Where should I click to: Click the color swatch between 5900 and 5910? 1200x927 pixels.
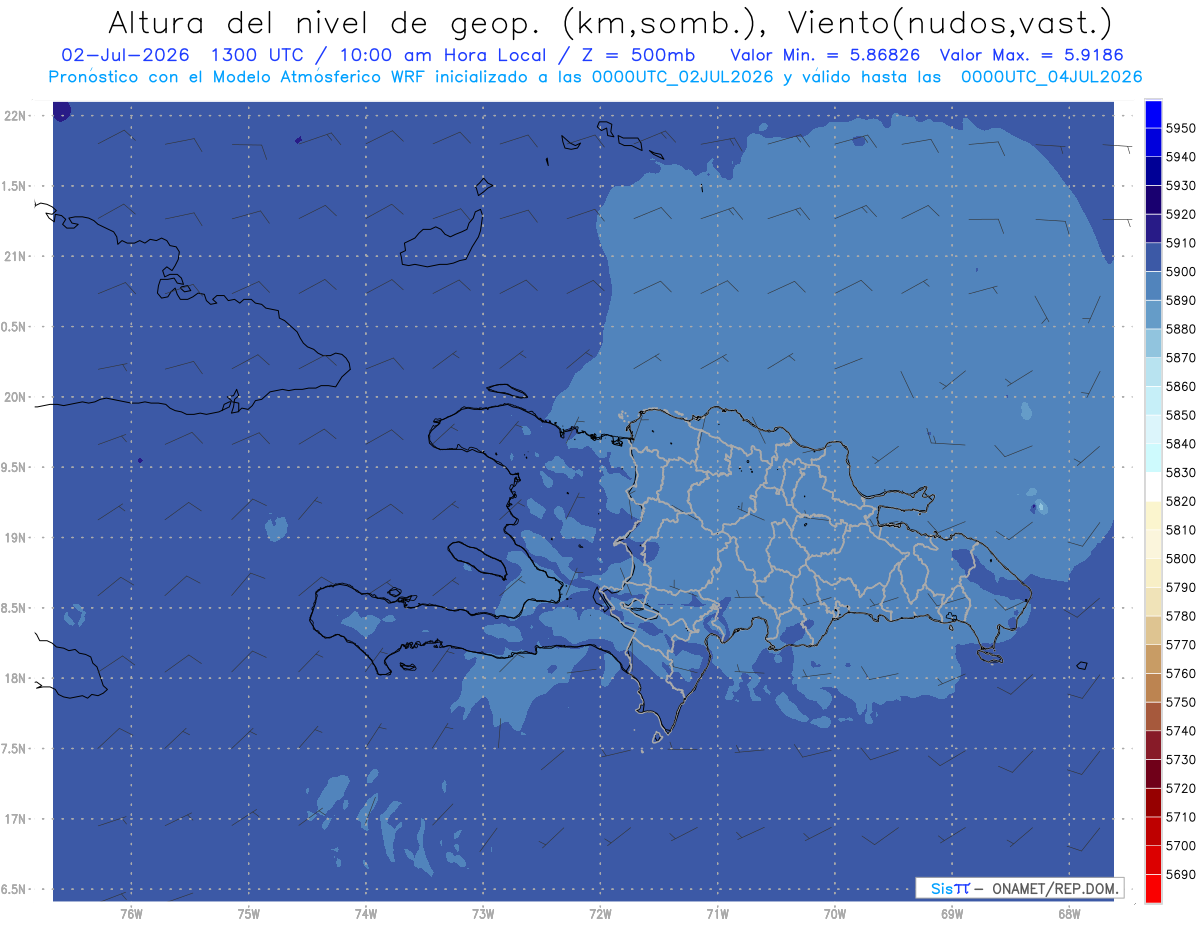[1153, 257]
